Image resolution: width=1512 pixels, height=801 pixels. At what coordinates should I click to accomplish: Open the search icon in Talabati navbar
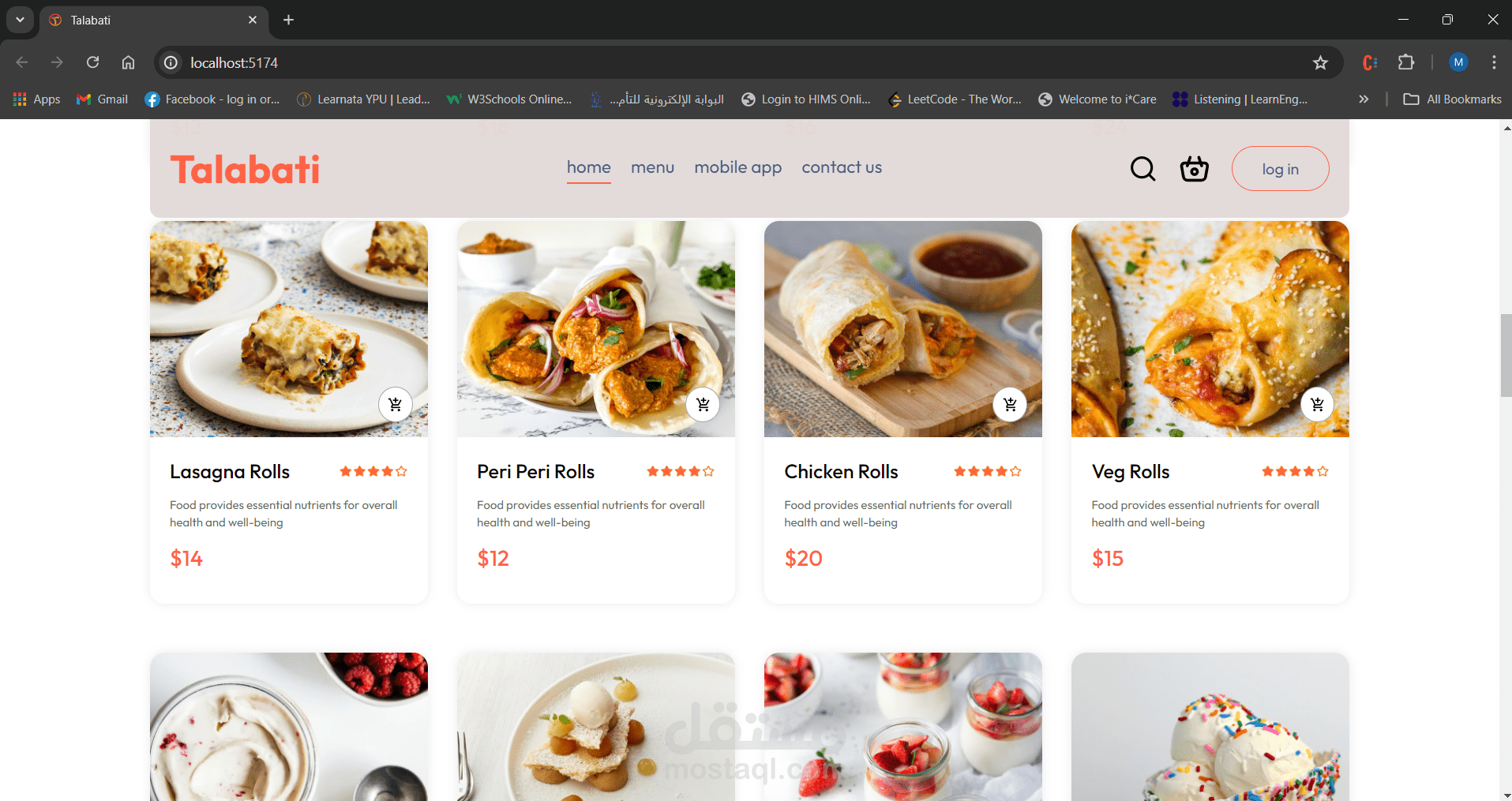[1142, 168]
